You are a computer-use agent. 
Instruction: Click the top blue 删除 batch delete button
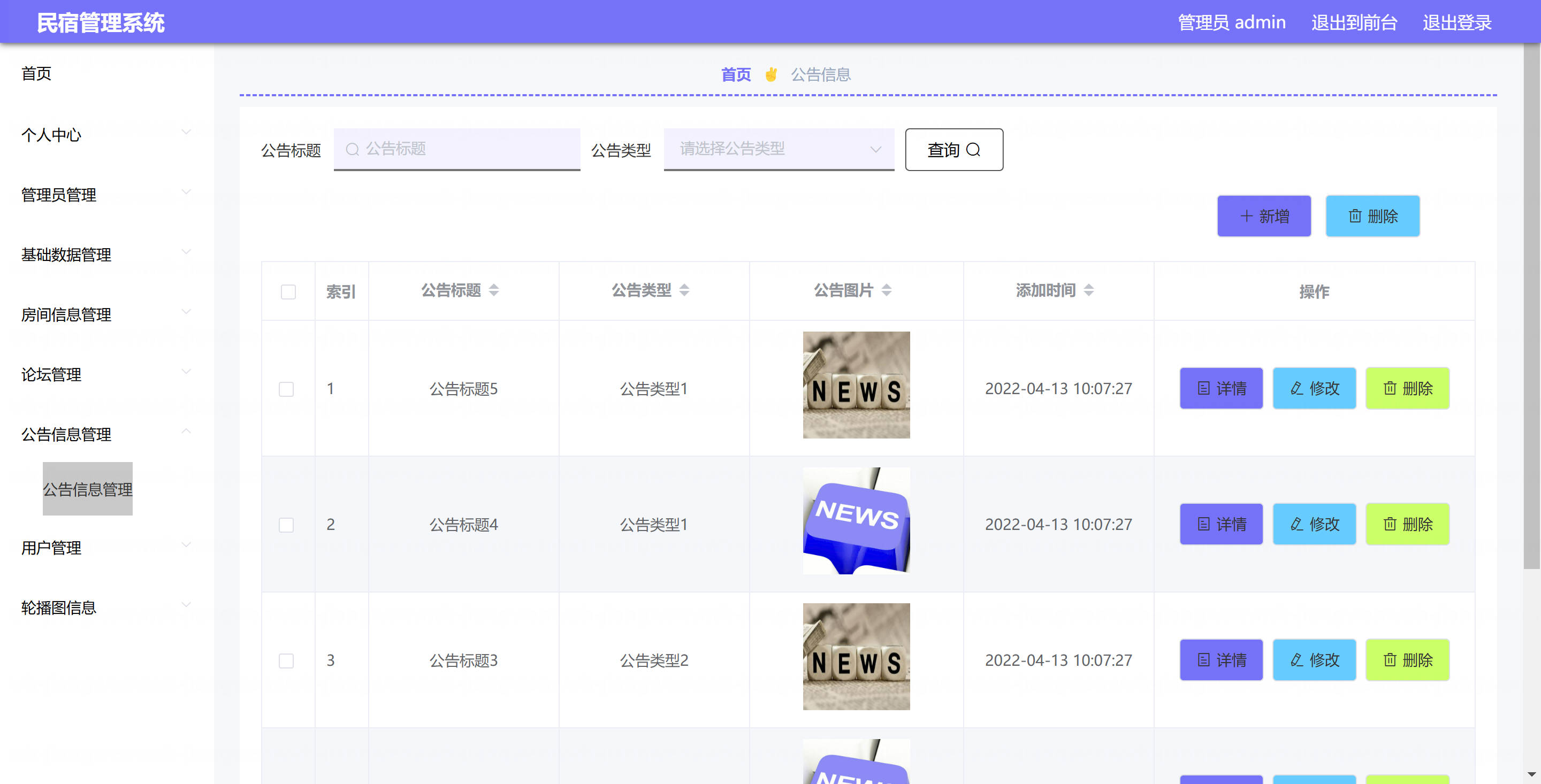coord(1372,216)
